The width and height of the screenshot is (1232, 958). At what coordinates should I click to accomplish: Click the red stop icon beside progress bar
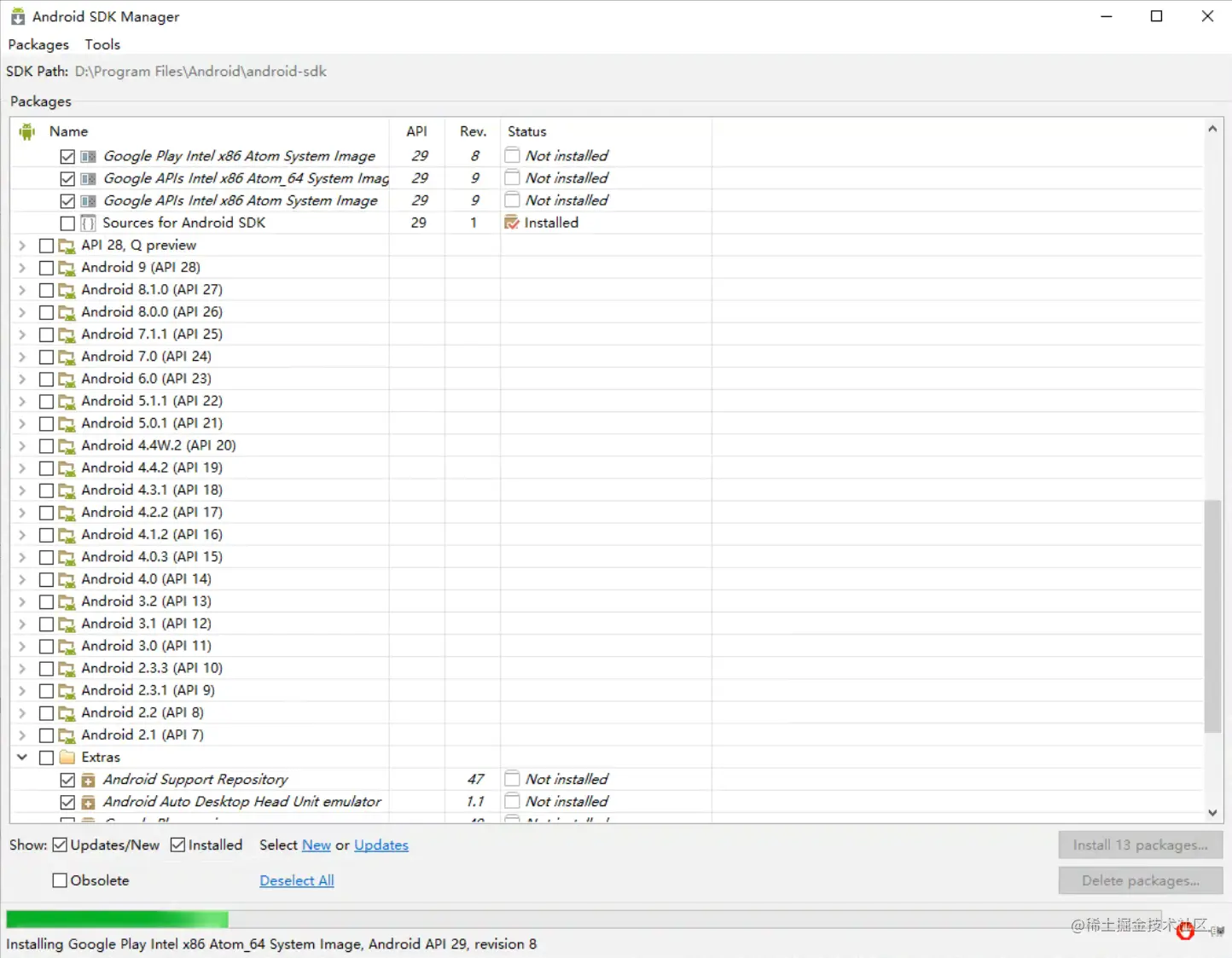[1185, 931]
